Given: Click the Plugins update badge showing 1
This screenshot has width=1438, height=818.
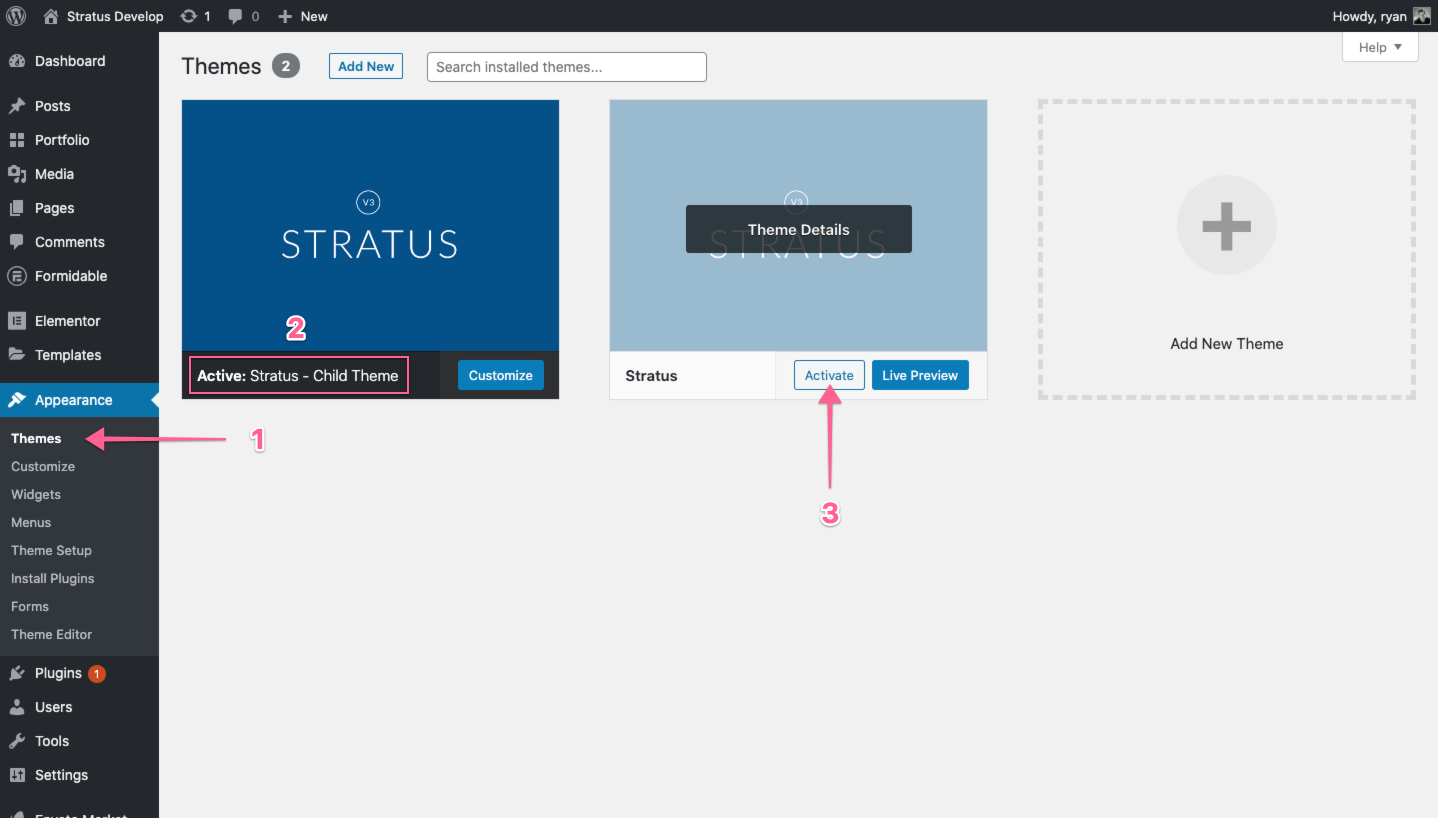Looking at the screenshot, I should tap(97, 674).
